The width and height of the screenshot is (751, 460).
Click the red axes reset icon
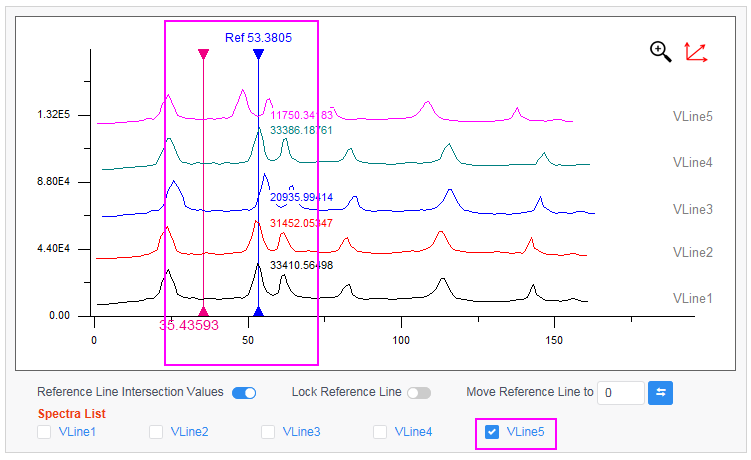[696, 52]
